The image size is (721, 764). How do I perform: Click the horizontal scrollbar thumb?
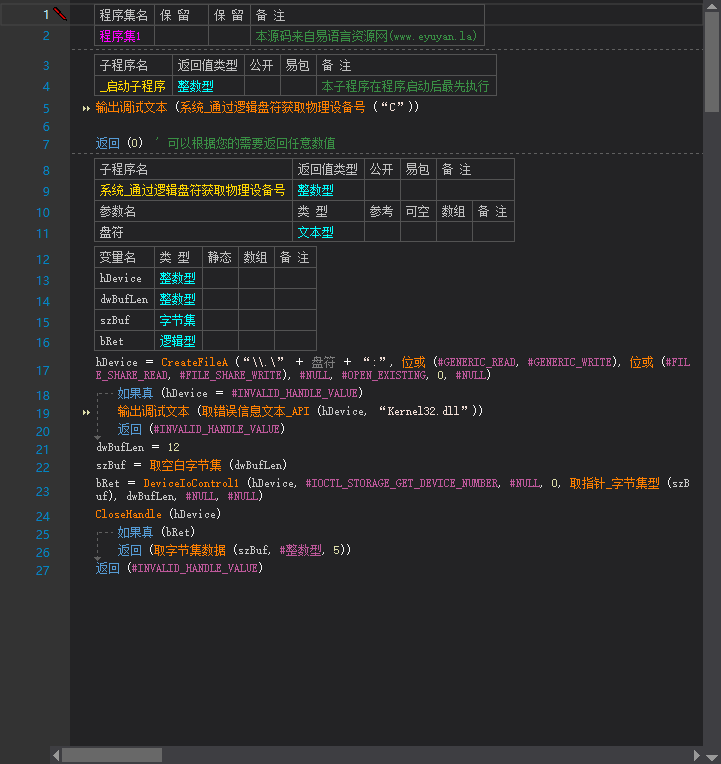pyautogui.click(x=112, y=755)
